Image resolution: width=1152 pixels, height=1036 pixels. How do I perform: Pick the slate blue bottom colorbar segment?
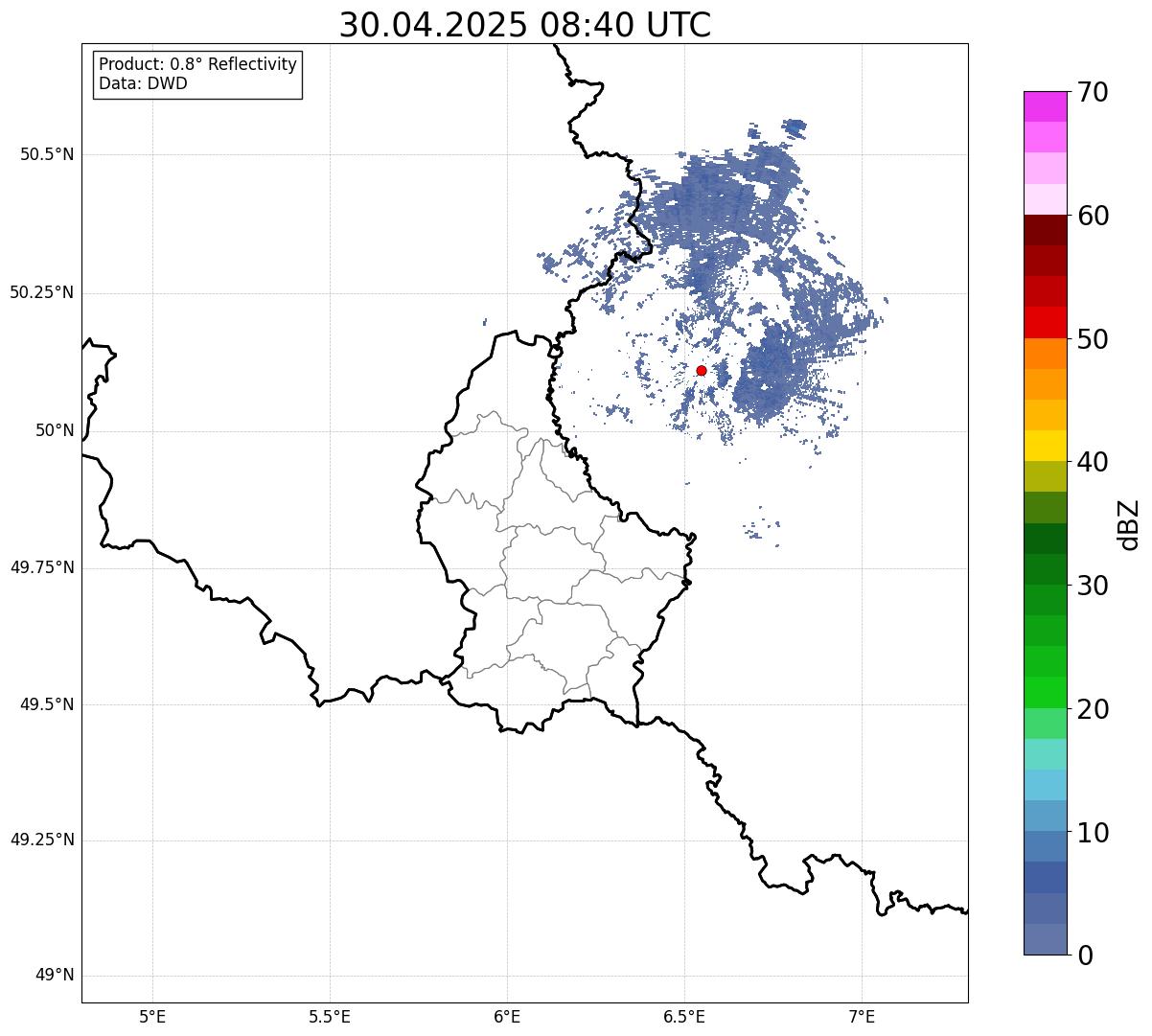[1046, 939]
